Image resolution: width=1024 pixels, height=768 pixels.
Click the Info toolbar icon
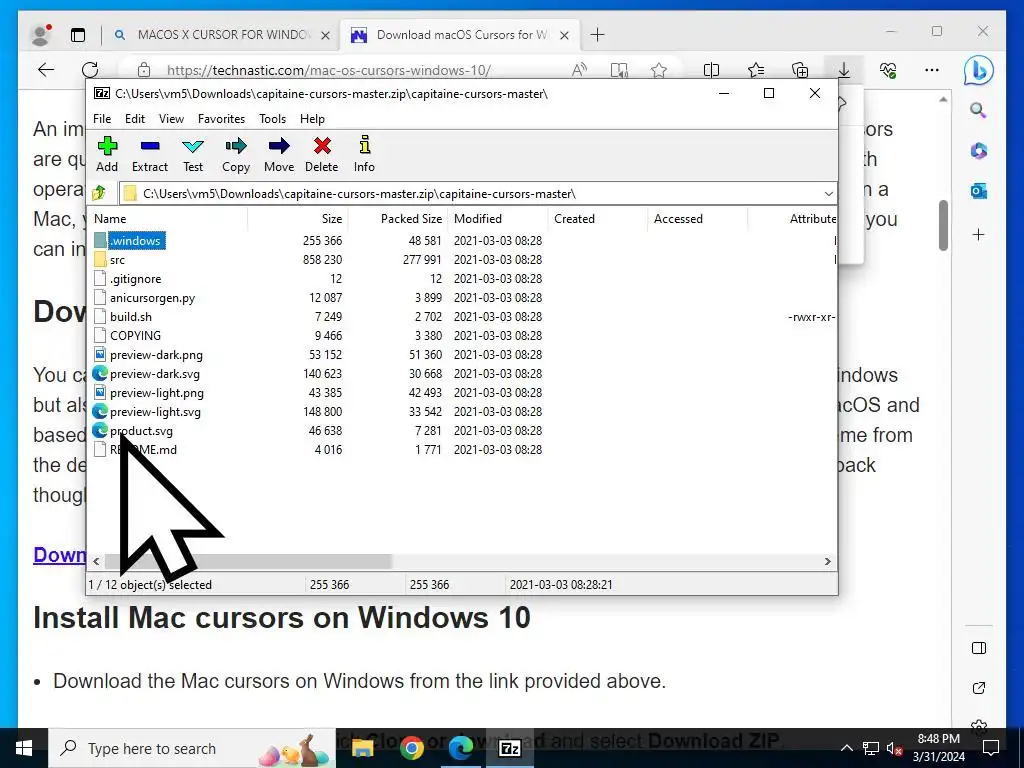pos(364,154)
